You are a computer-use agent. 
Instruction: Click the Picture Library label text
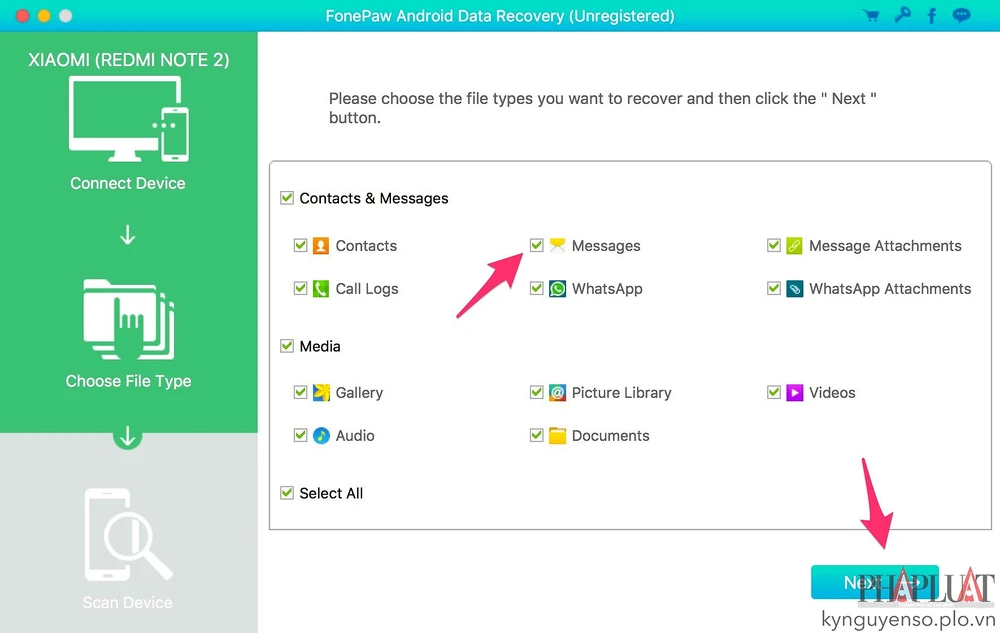tap(622, 393)
